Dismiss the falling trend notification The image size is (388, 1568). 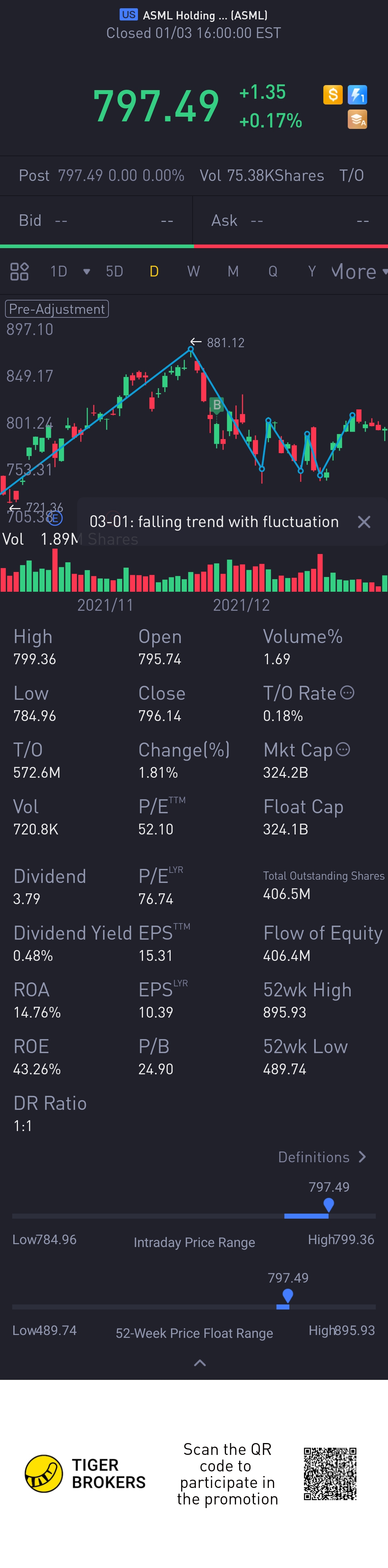tap(364, 522)
